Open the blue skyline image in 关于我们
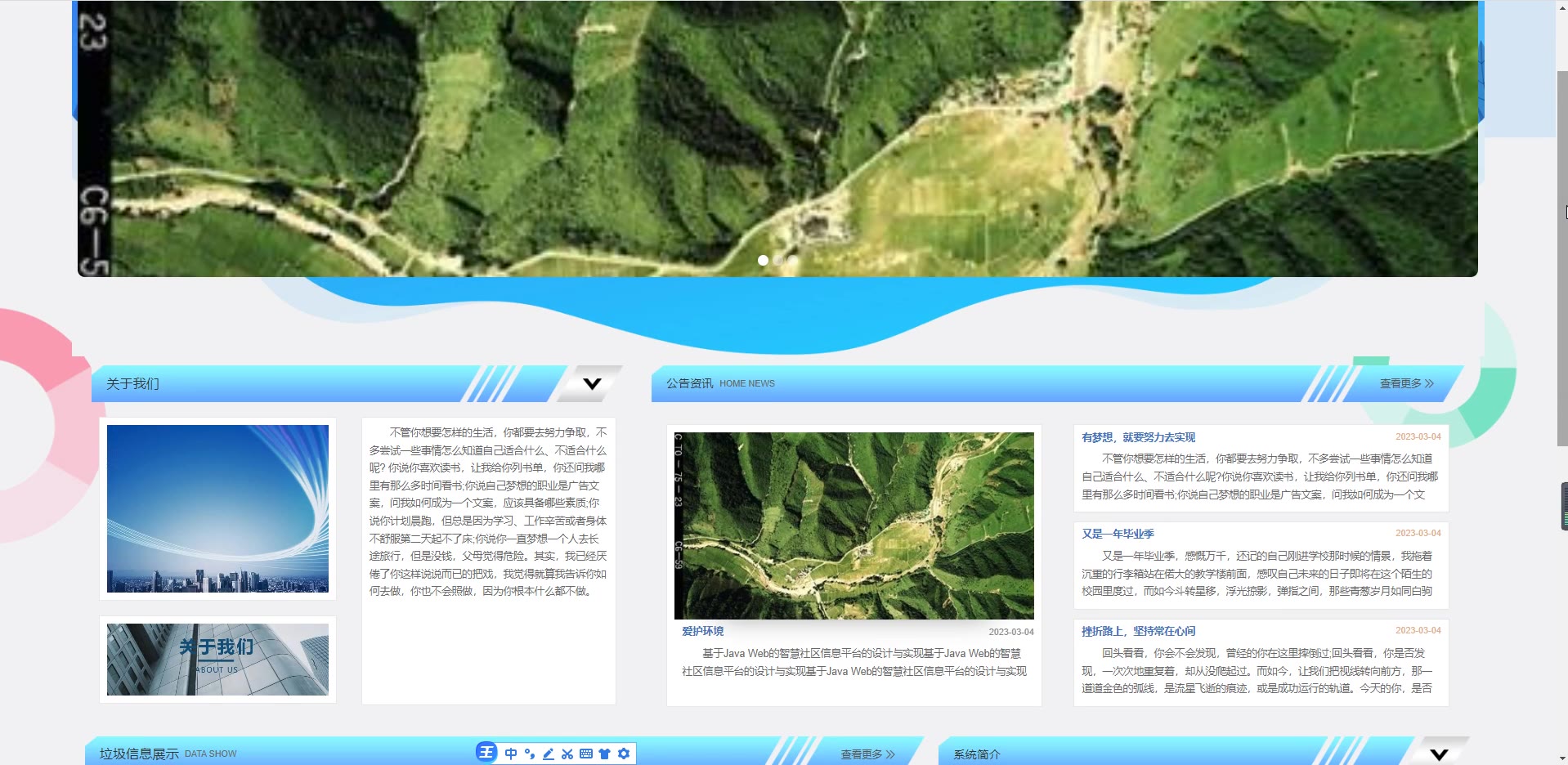This screenshot has height=765, width=1568. pyautogui.click(x=217, y=508)
